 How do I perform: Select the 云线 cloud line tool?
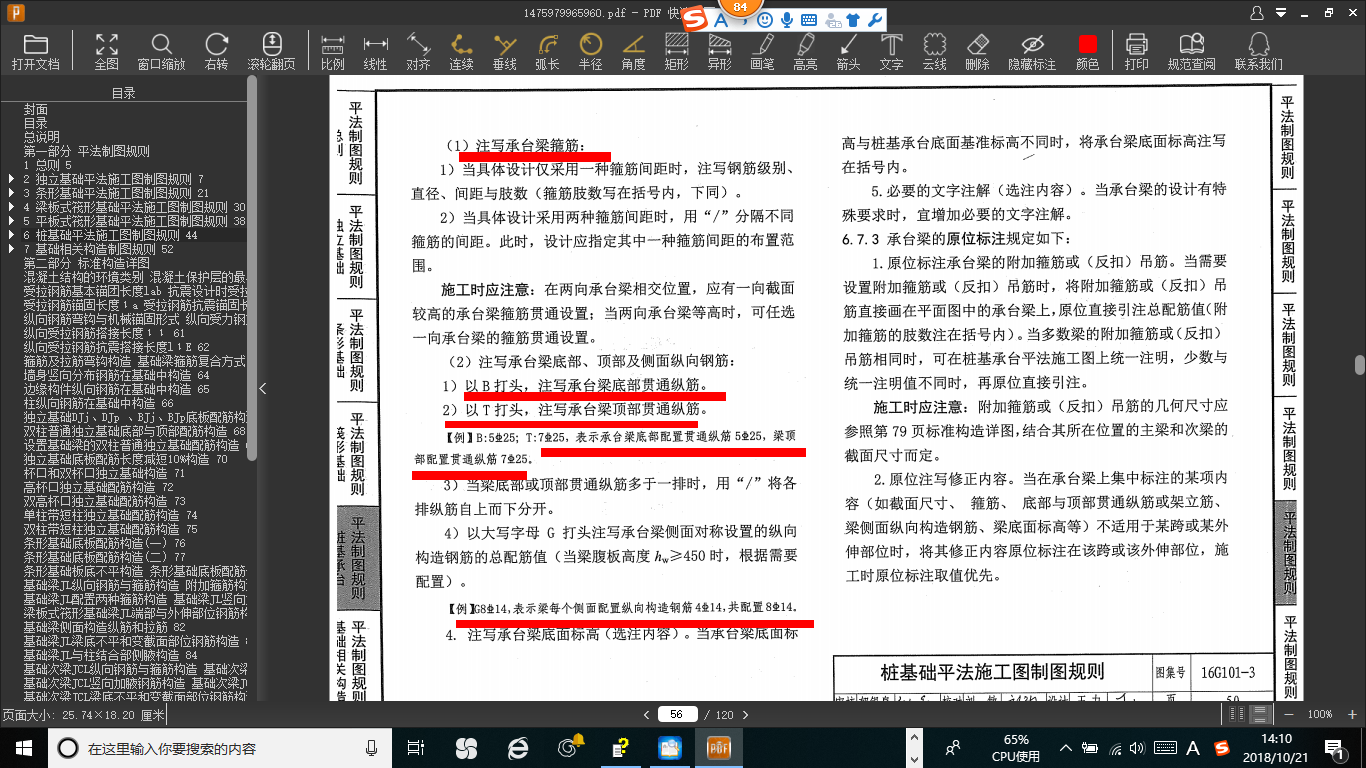pos(934,52)
